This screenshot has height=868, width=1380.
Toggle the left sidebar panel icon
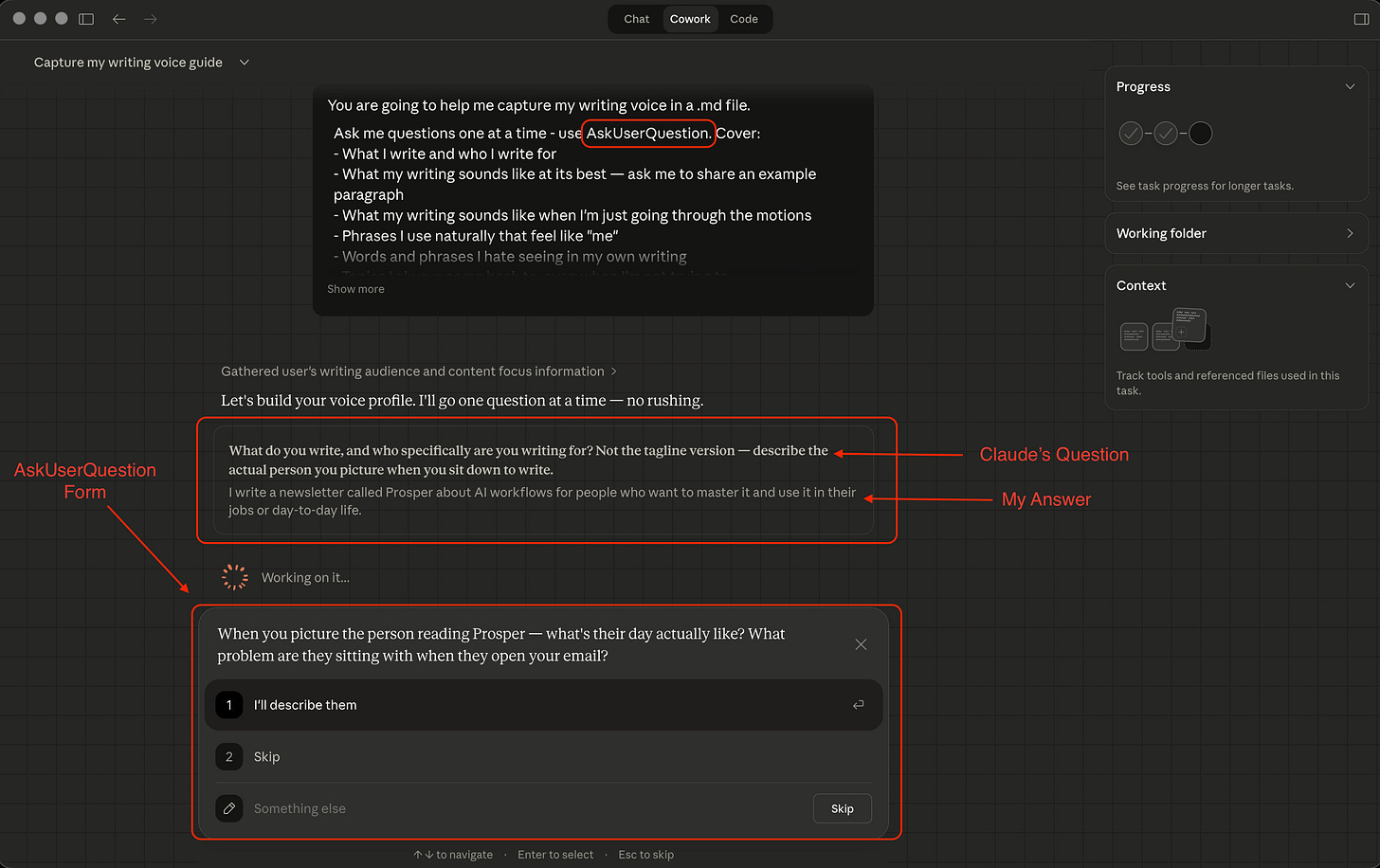[86, 19]
